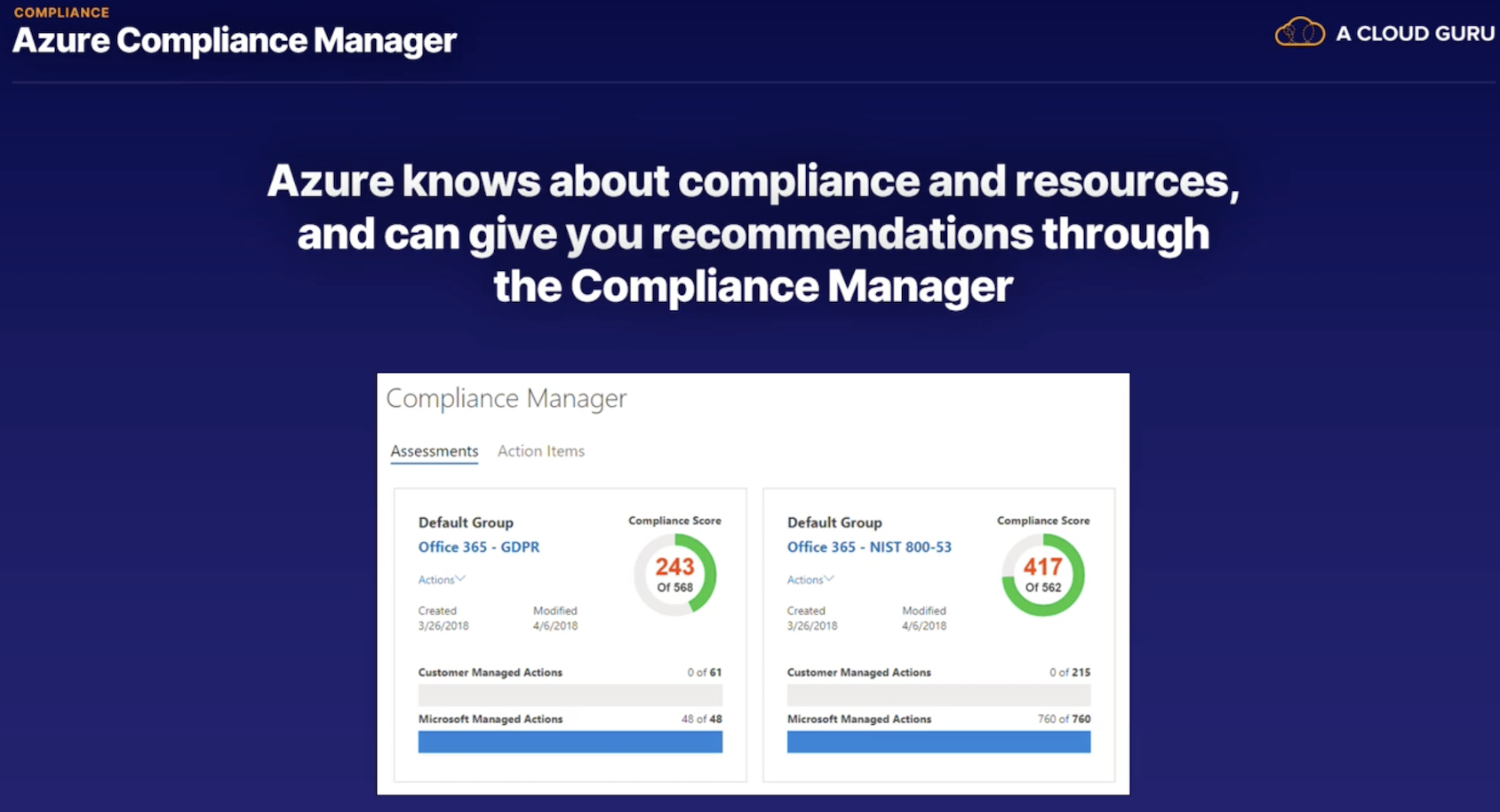1500x812 pixels.
Task: Click the GDPR compliance score donut chart
Action: [674, 575]
